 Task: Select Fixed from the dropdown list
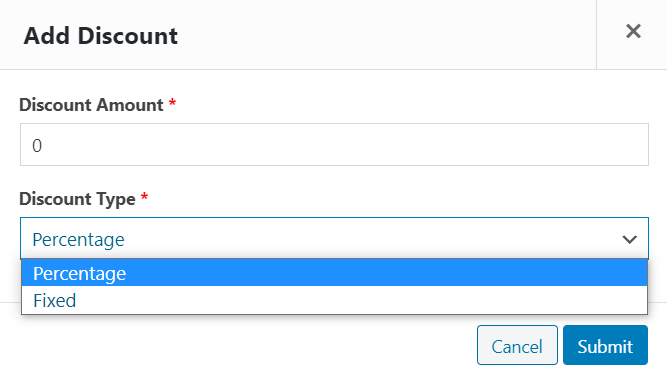(x=334, y=300)
